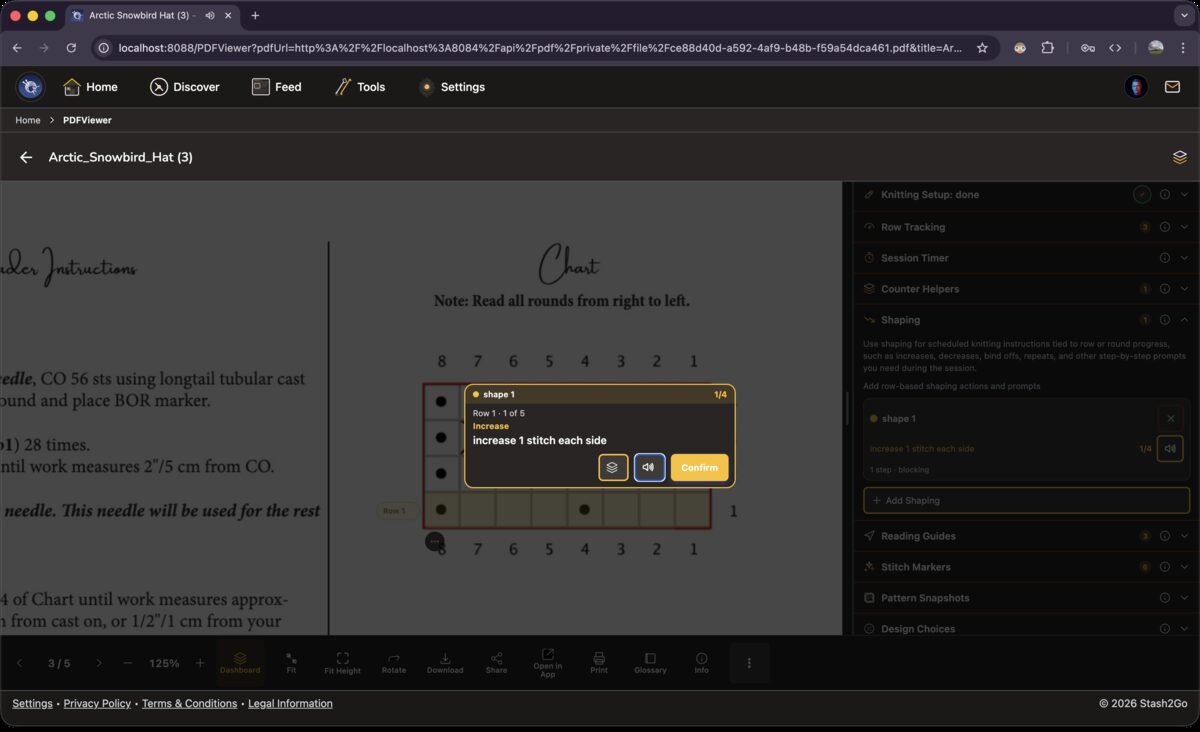Click the layers icon in shape 1 popup
The height and width of the screenshot is (732, 1200).
coord(613,467)
